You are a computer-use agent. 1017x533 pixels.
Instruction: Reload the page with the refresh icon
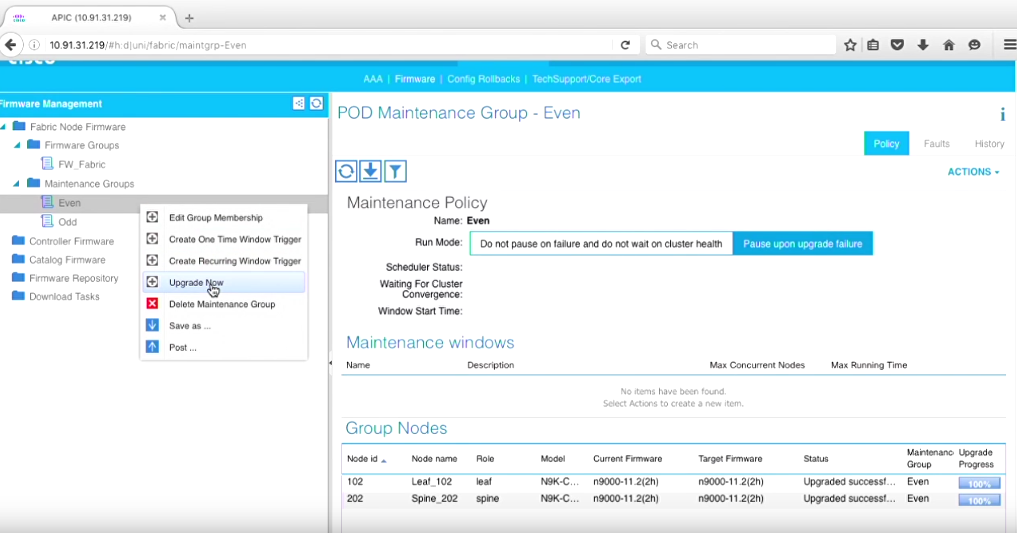(625, 45)
